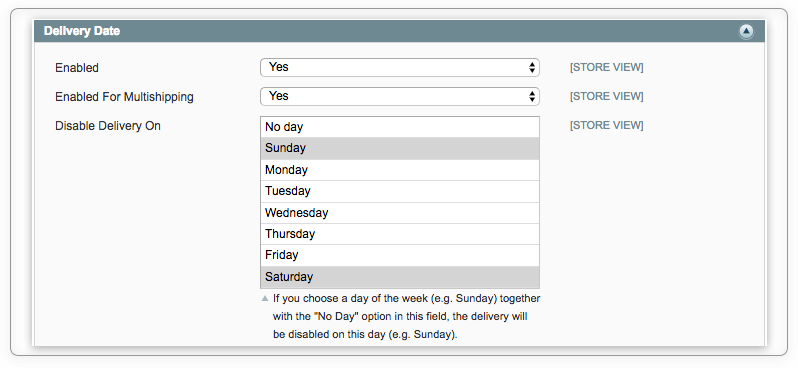Click the Enabled dropdown stepper arrows
Screen dimensions: 798x368
(532, 67)
